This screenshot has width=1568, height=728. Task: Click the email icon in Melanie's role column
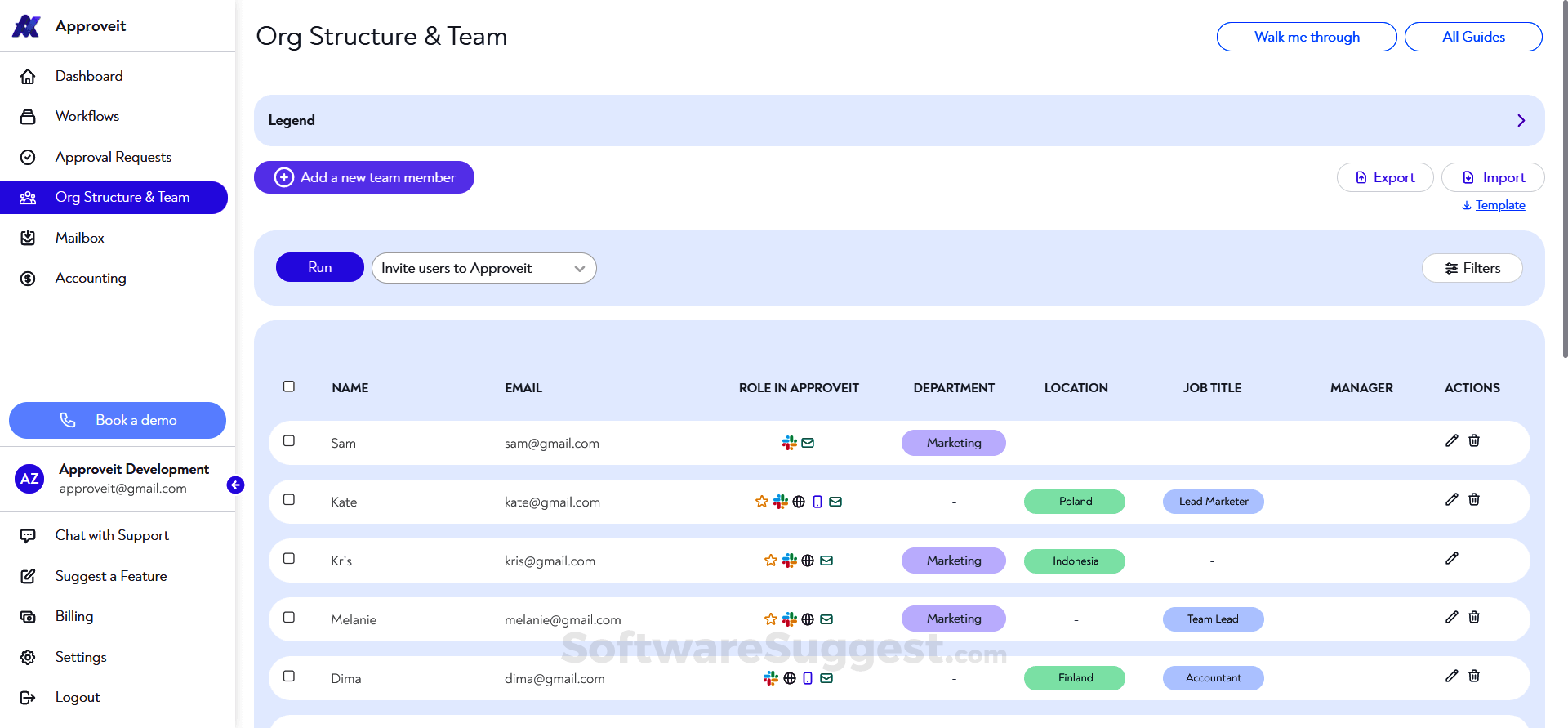[x=826, y=619]
